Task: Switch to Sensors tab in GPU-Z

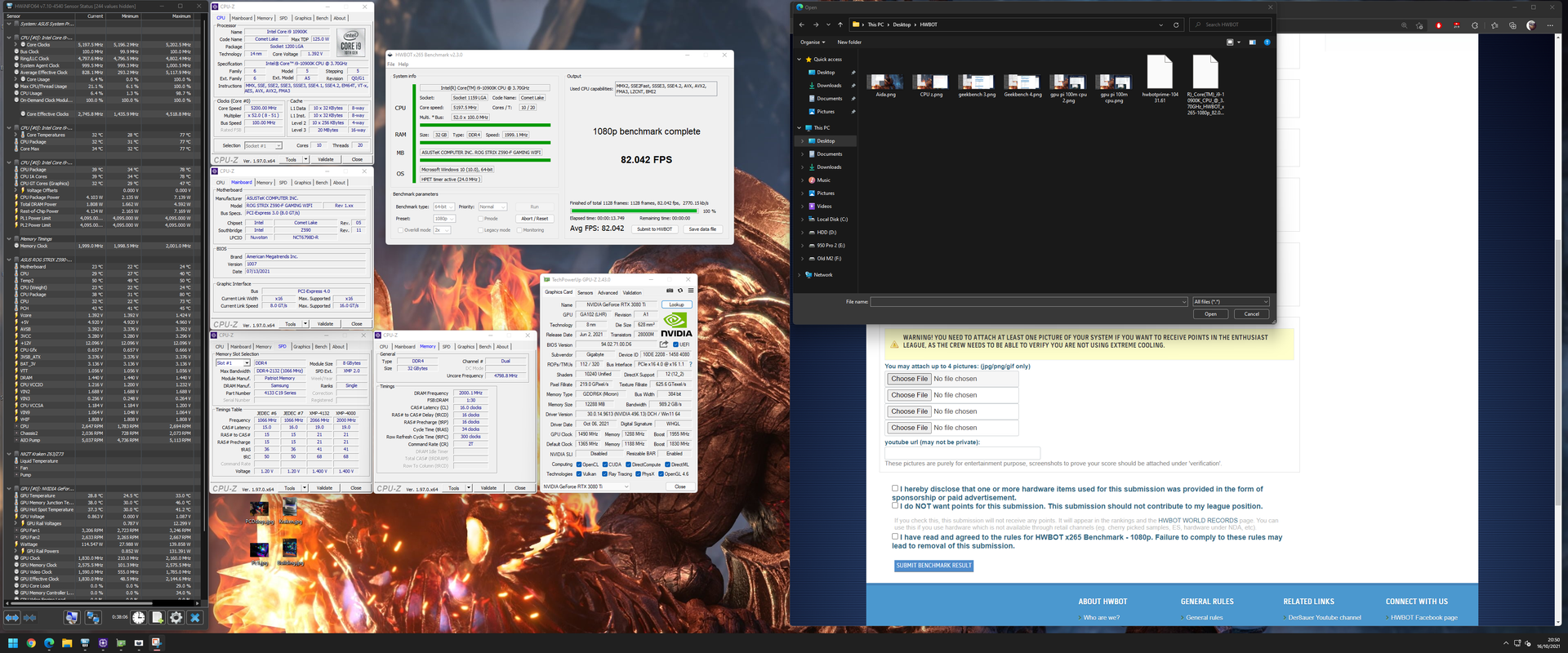Action: click(586, 292)
